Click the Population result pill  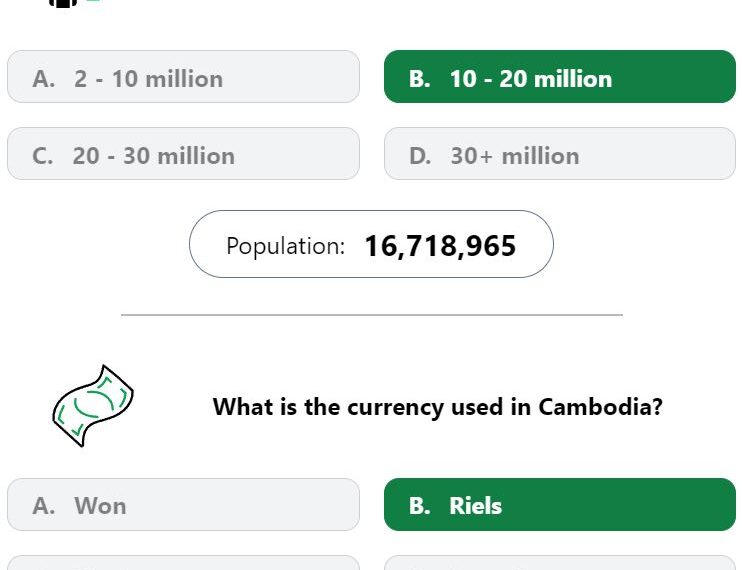tap(371, 244)
